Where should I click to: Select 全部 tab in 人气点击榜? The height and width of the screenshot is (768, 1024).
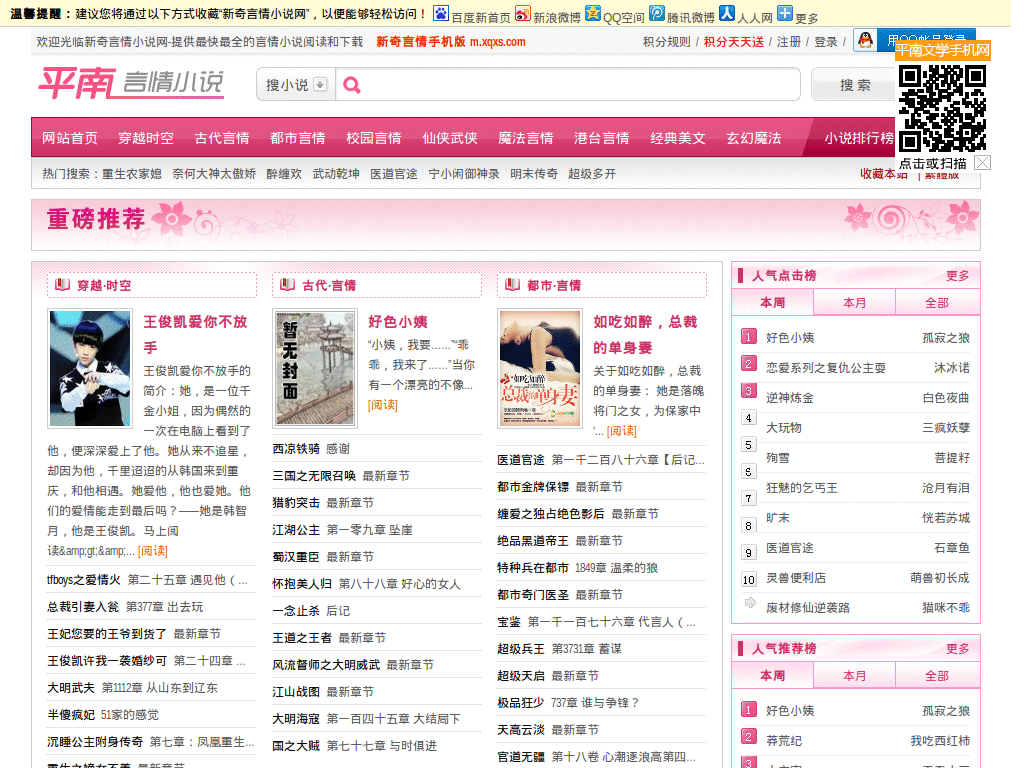pyautogui.click(x=936, y=302)
